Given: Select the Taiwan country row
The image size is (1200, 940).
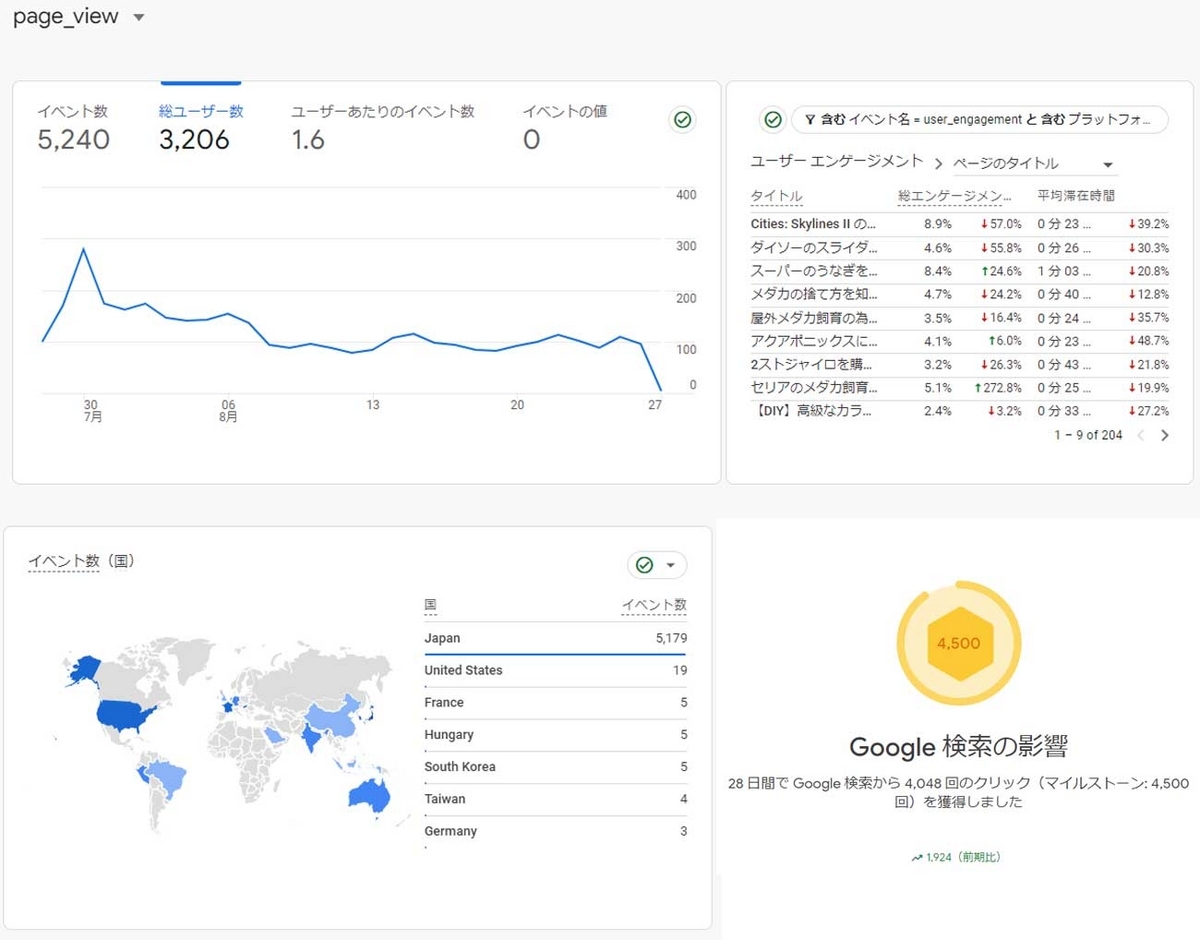Looking at the screenshot, I should pyautogui.click(x=555, y=799).
